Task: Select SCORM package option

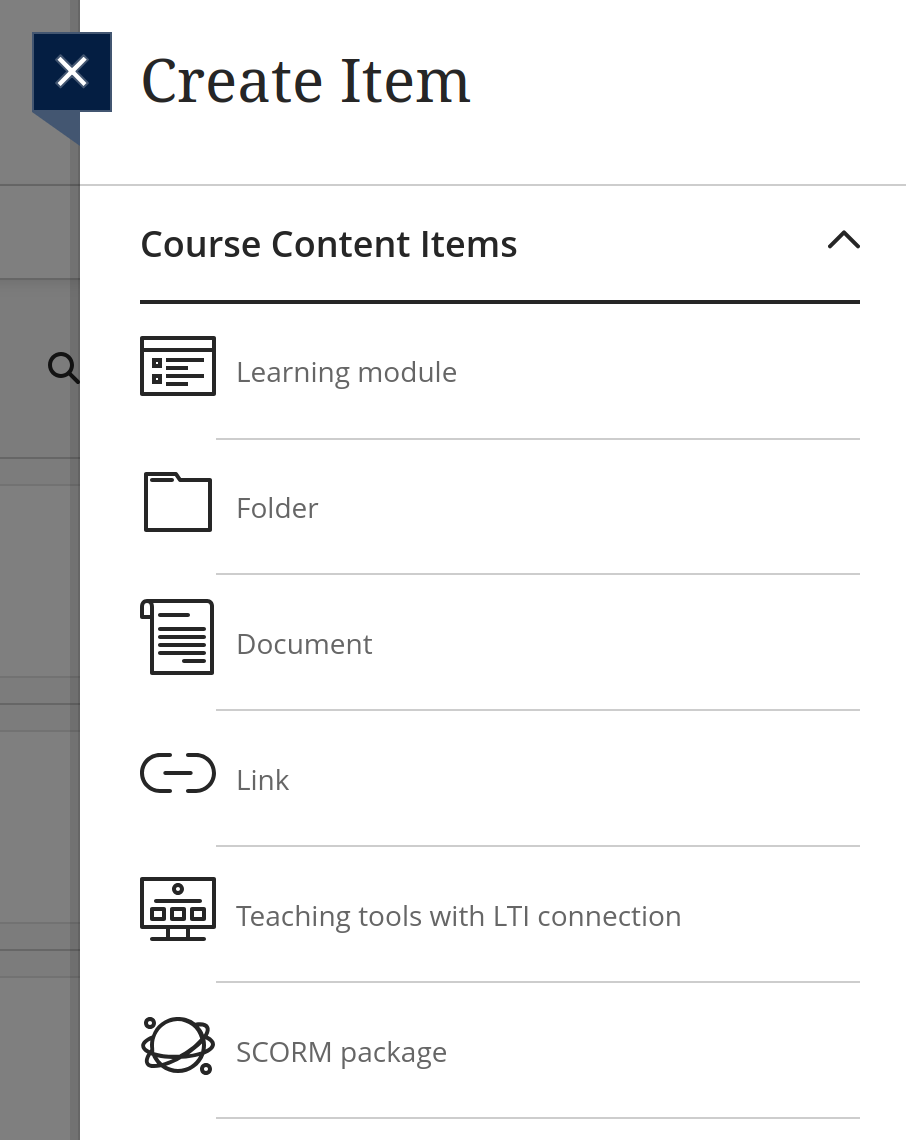Action: point(341,1051)
